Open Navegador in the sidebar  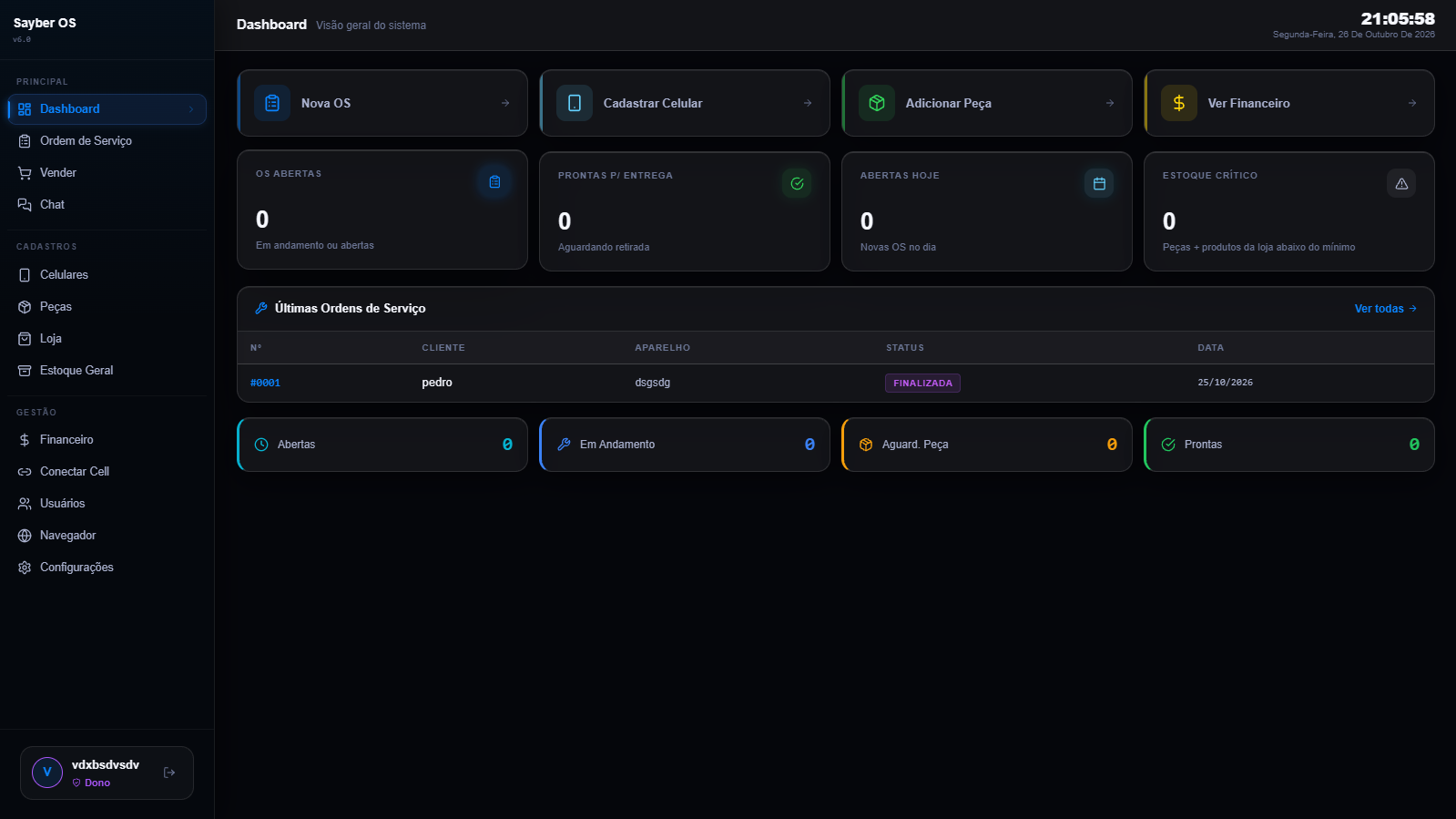(x=107, y=536)
